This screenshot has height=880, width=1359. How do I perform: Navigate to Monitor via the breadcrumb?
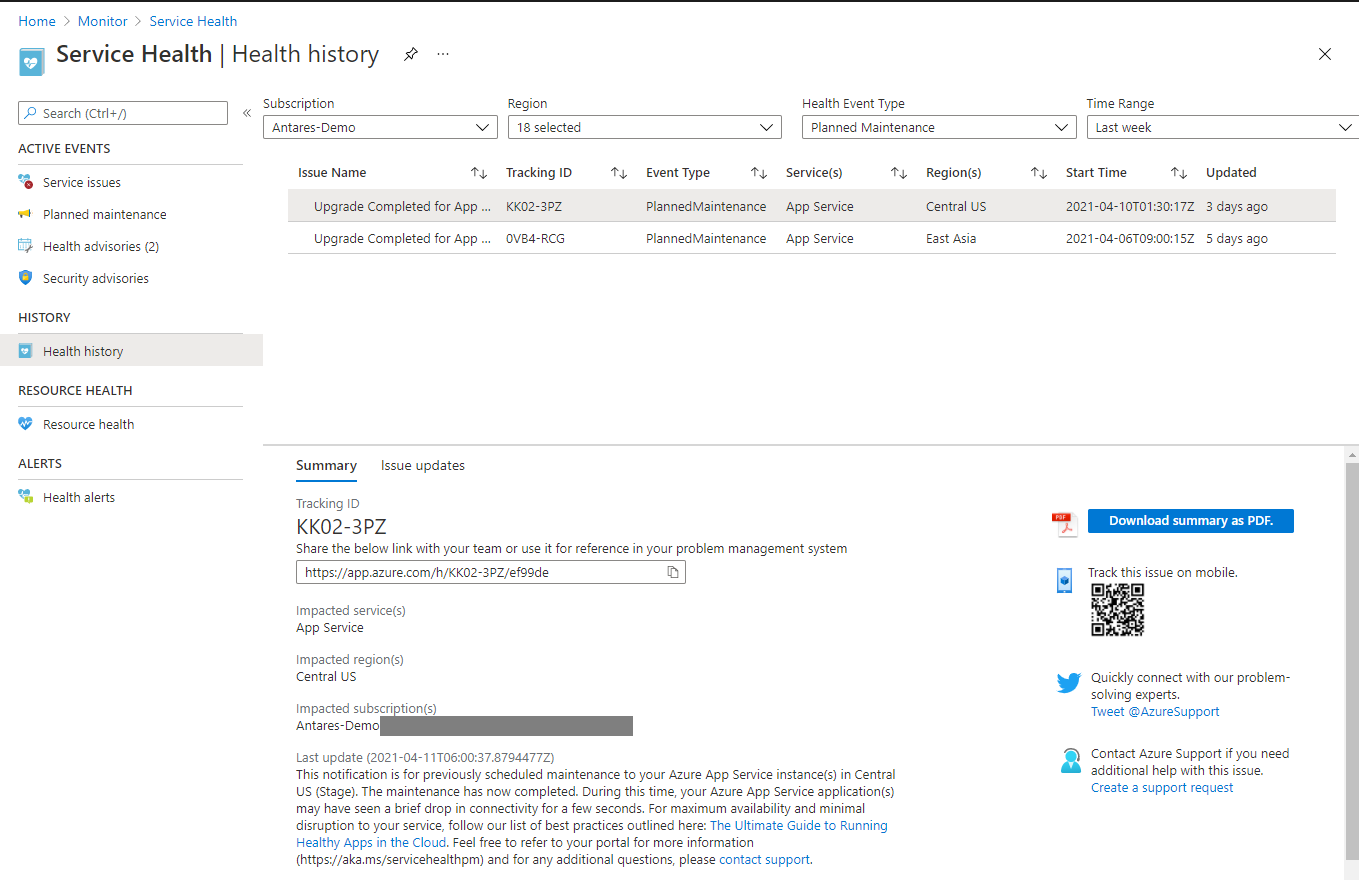(102, 20)
